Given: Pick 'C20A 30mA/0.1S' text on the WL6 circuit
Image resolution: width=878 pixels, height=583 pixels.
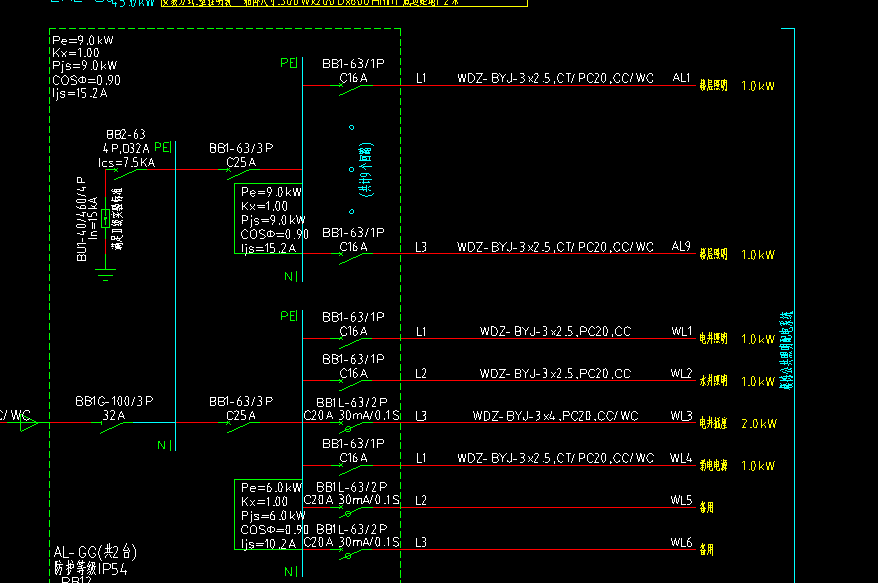Looking at the screenshot, I should click(352, 542).
